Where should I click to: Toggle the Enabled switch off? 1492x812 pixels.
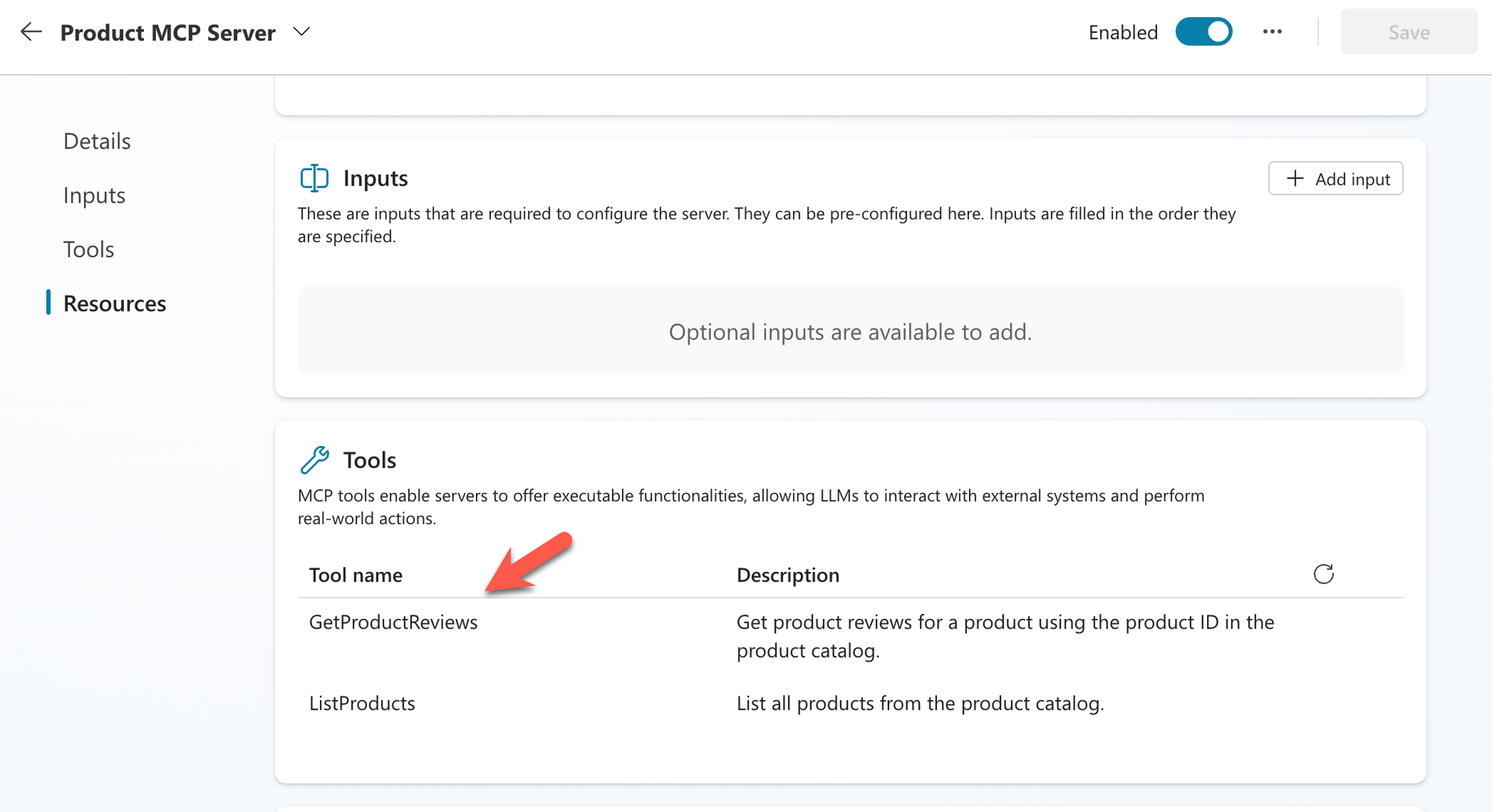[x=1203, y=32]
